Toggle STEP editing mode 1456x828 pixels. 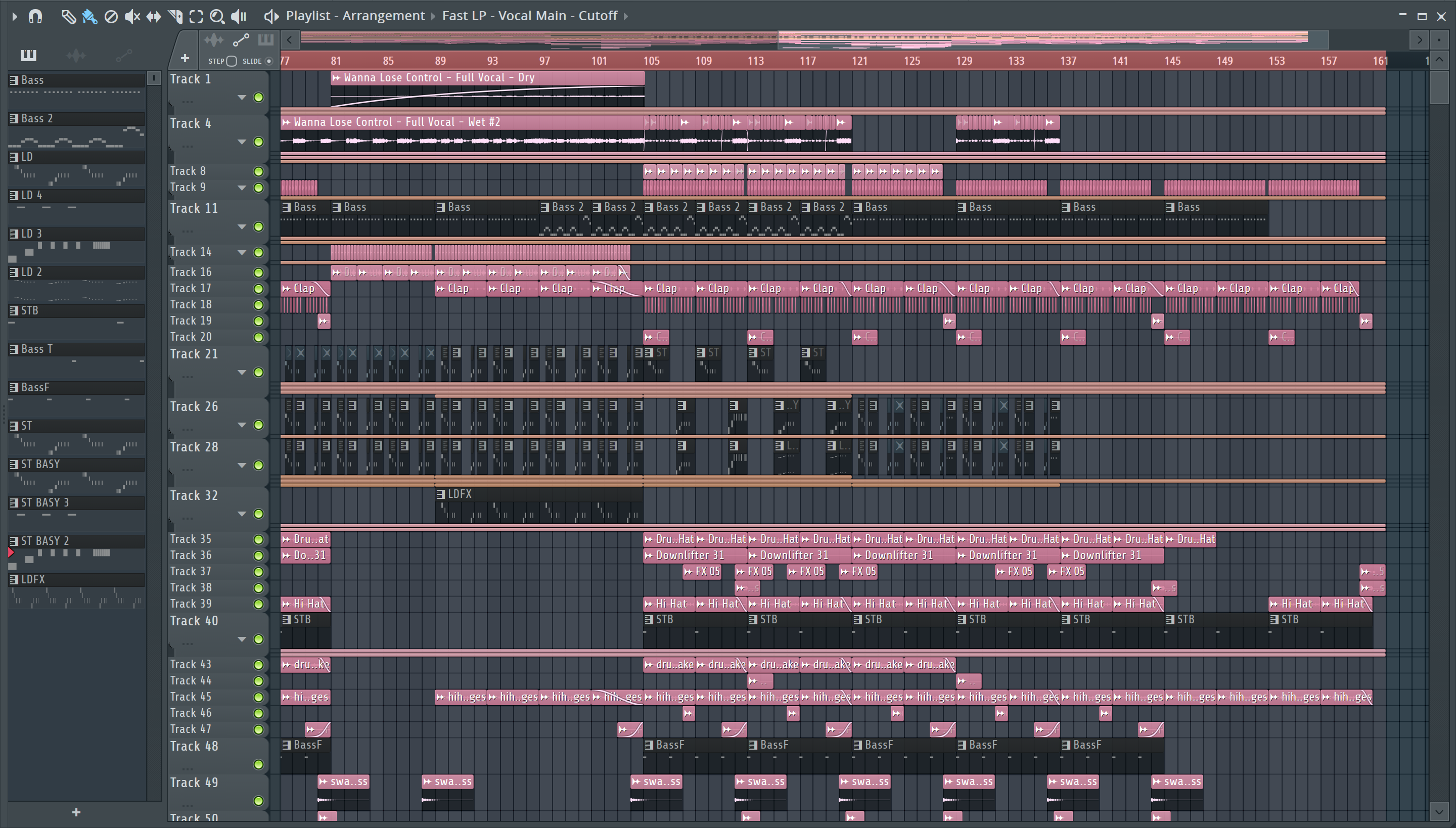[232, 61]
